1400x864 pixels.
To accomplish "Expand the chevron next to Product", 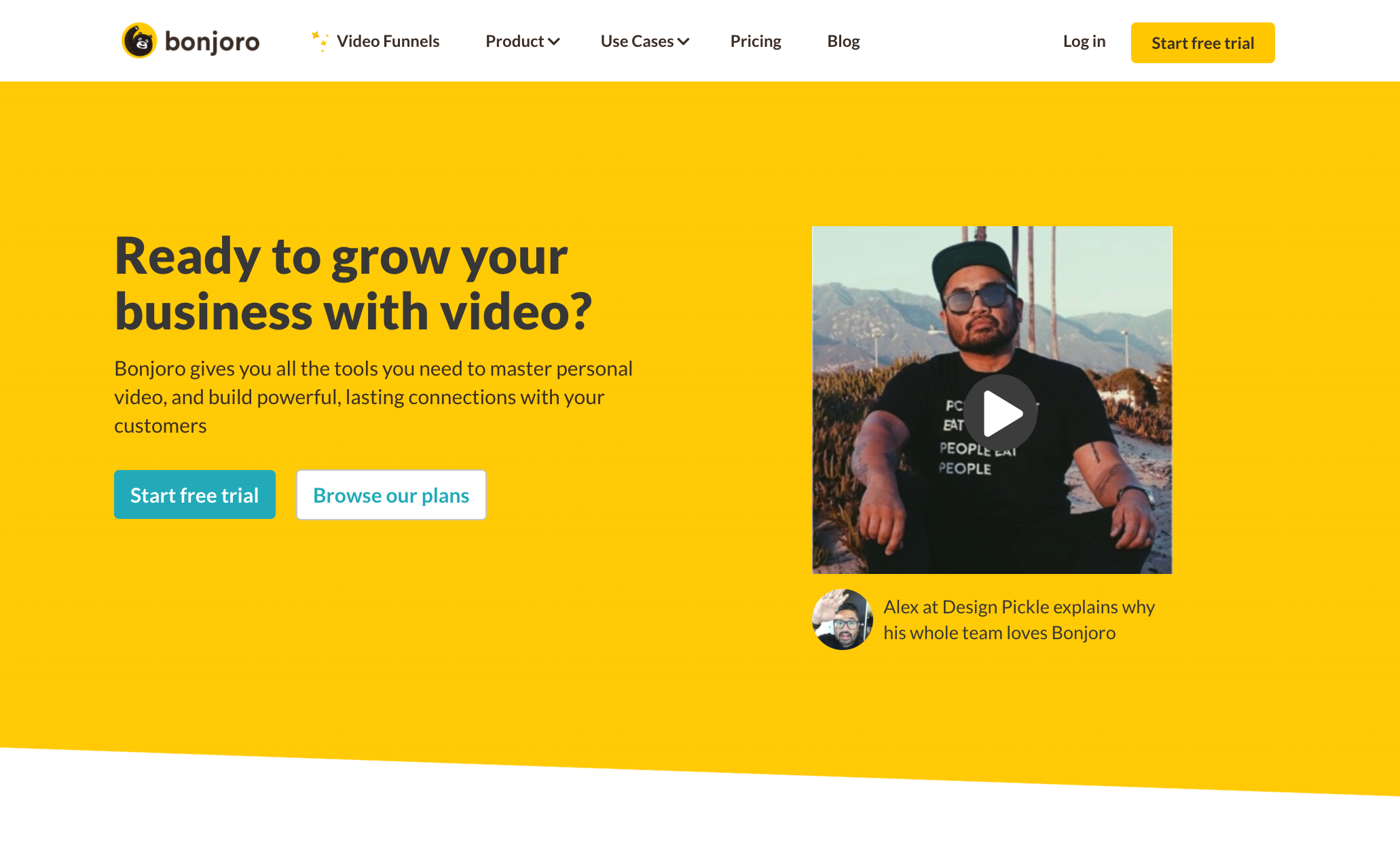I will click(555, 42).
